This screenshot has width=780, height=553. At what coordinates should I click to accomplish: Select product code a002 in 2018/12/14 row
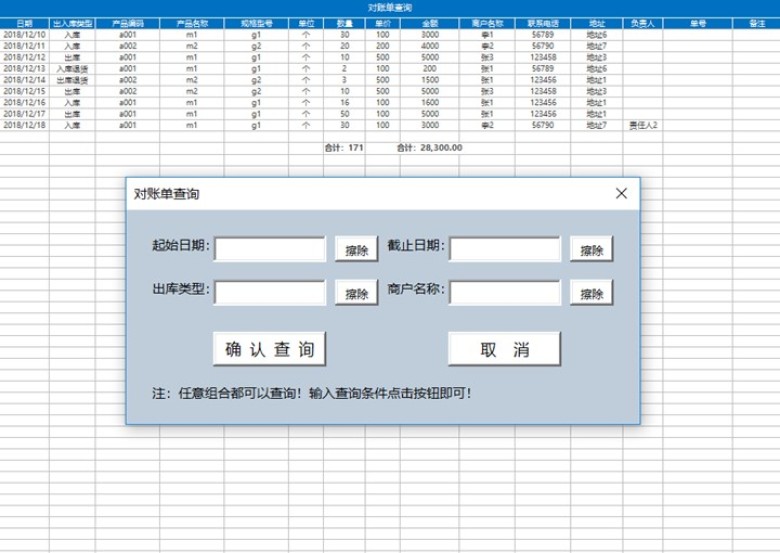127,80
